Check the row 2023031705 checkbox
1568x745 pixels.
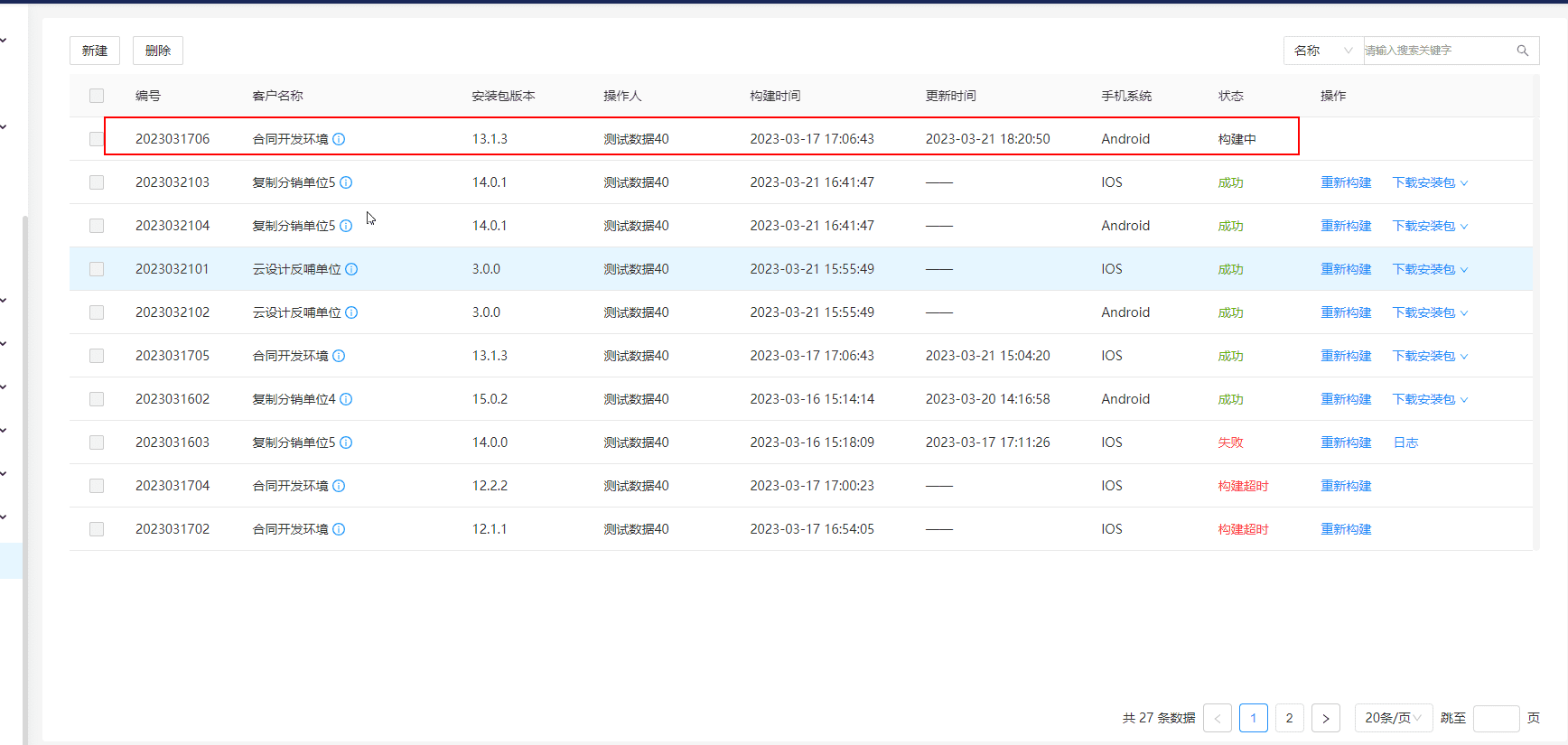(97, 356)
